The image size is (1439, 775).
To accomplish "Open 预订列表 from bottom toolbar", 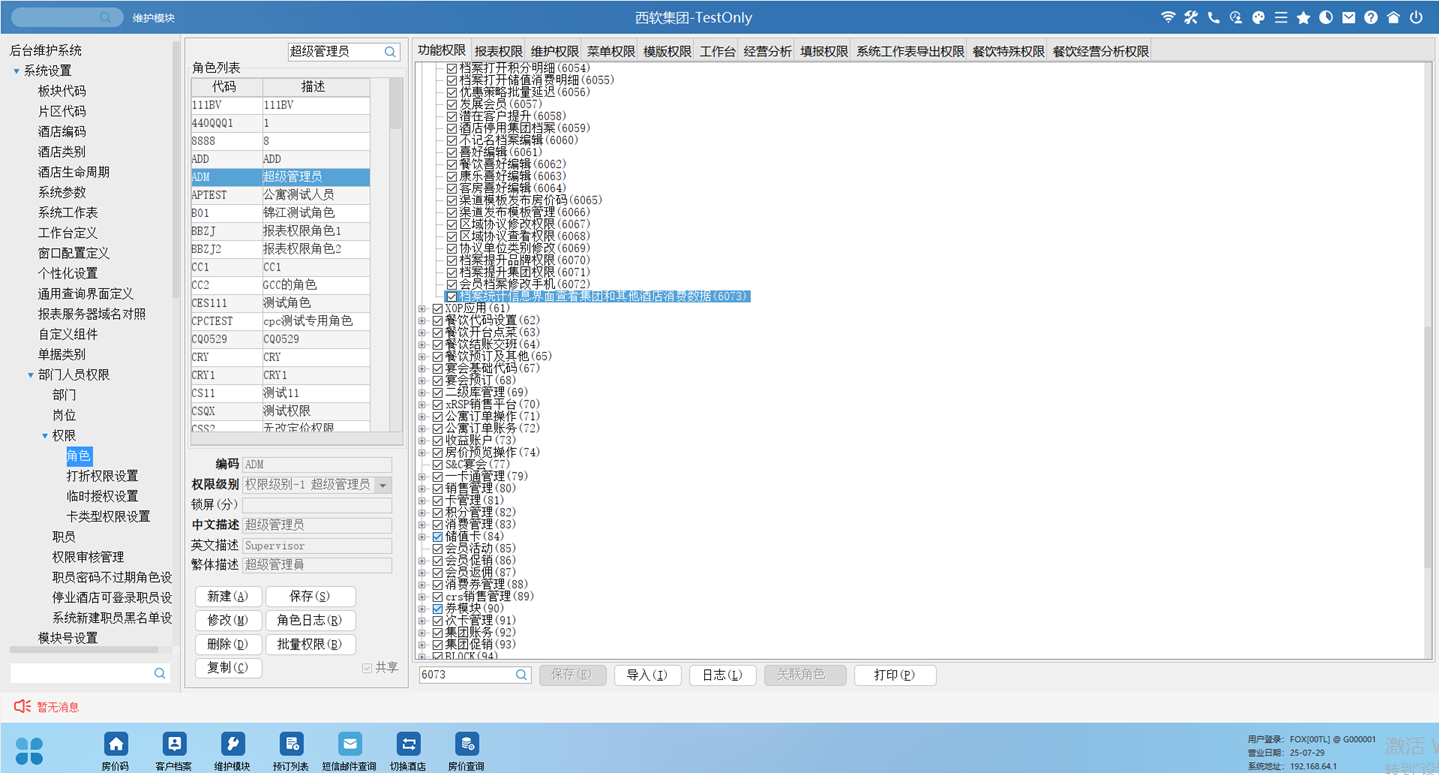I will point(291,745).
